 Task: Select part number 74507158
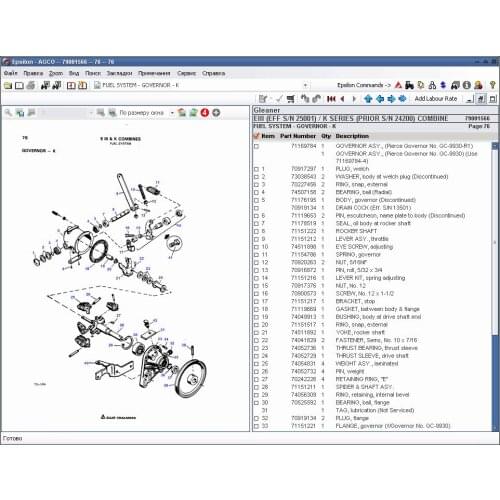click(x=303, y=193)
